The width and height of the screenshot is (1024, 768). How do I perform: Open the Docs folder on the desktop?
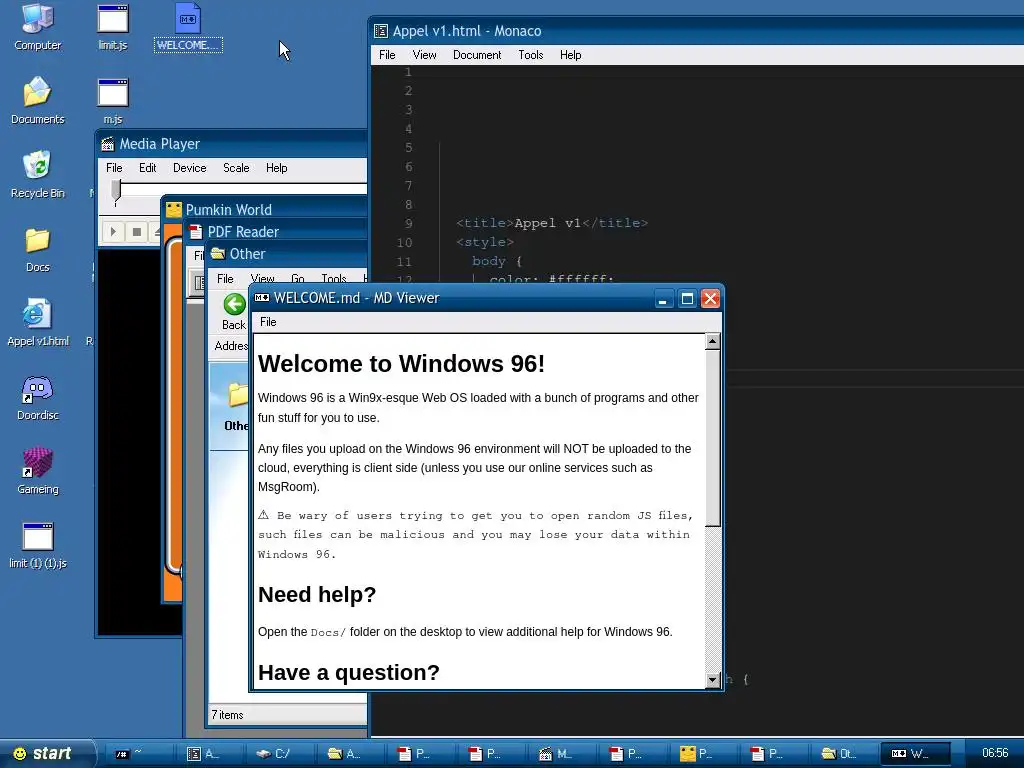[x=37, y=248]
